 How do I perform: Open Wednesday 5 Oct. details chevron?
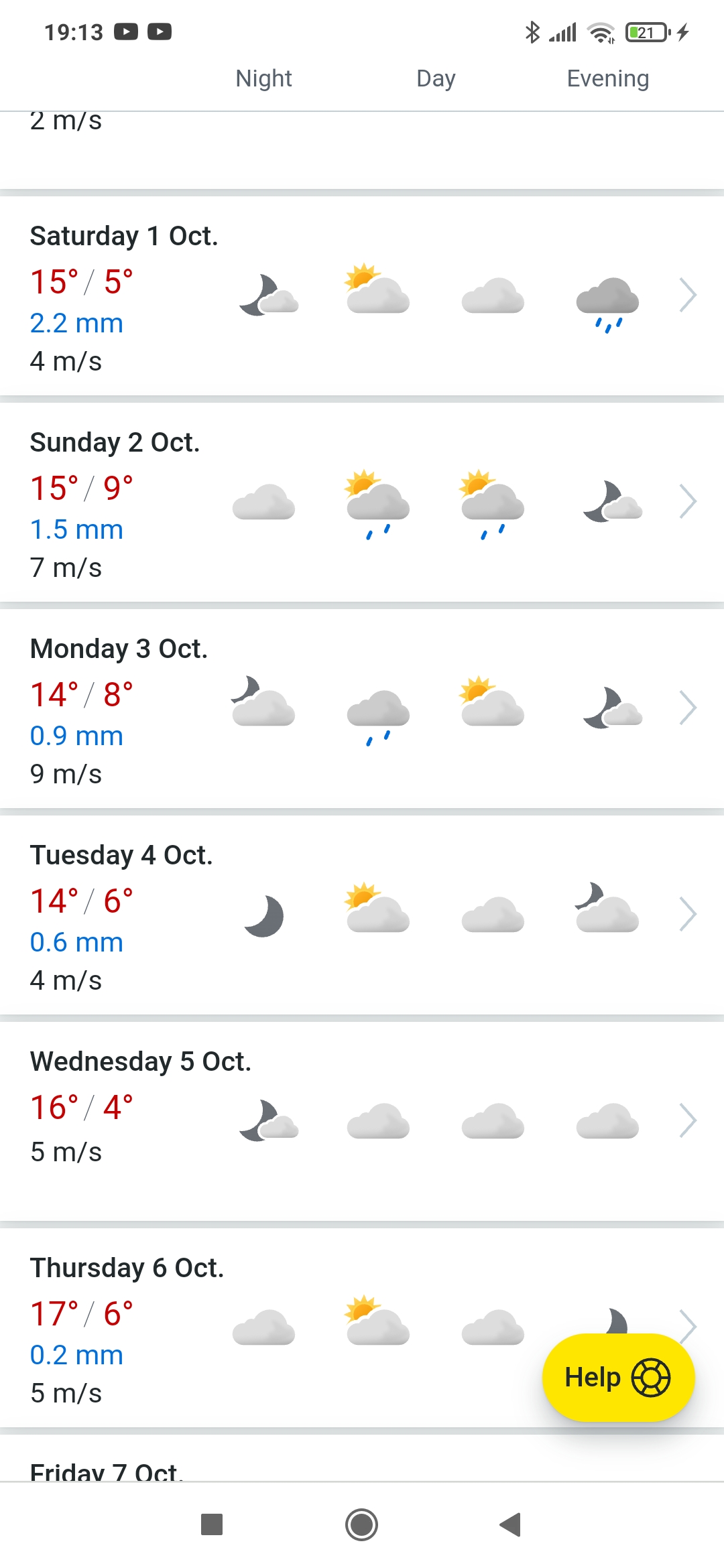688,1120
